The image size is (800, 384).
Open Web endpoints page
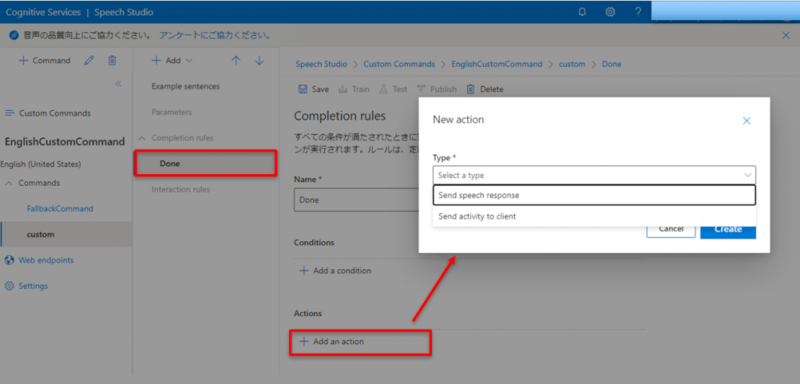click(x=39, y=260)
